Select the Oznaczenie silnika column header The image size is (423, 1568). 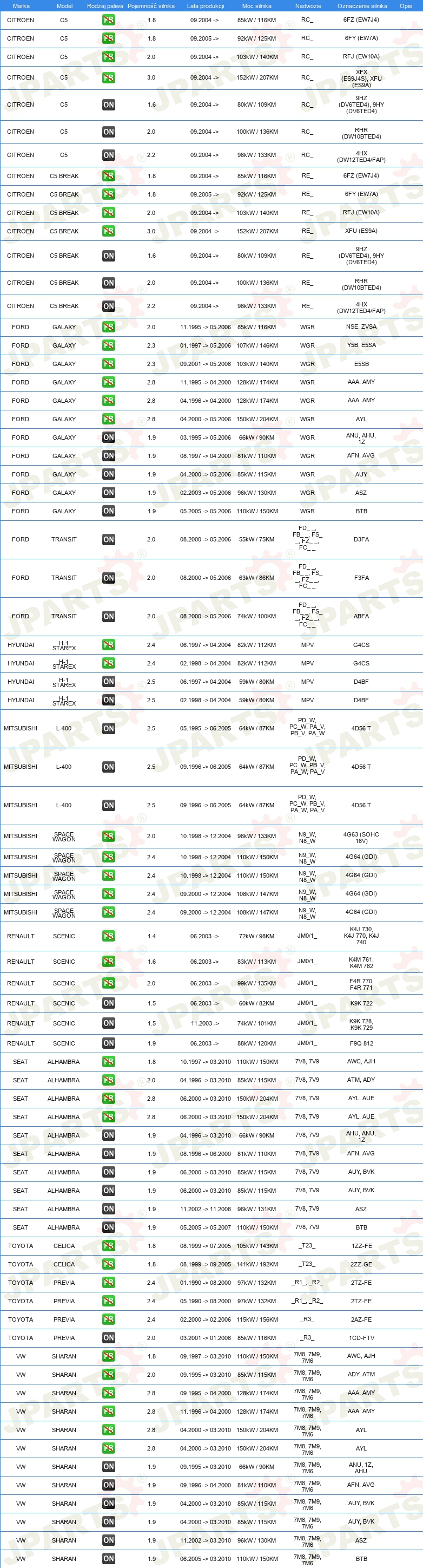(362, 6)
